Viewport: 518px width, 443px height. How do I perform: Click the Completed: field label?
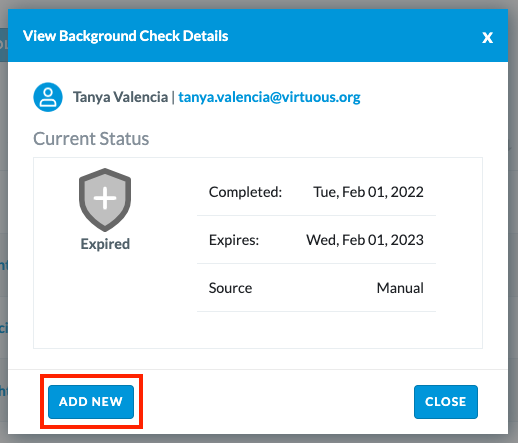click(245, 192)
